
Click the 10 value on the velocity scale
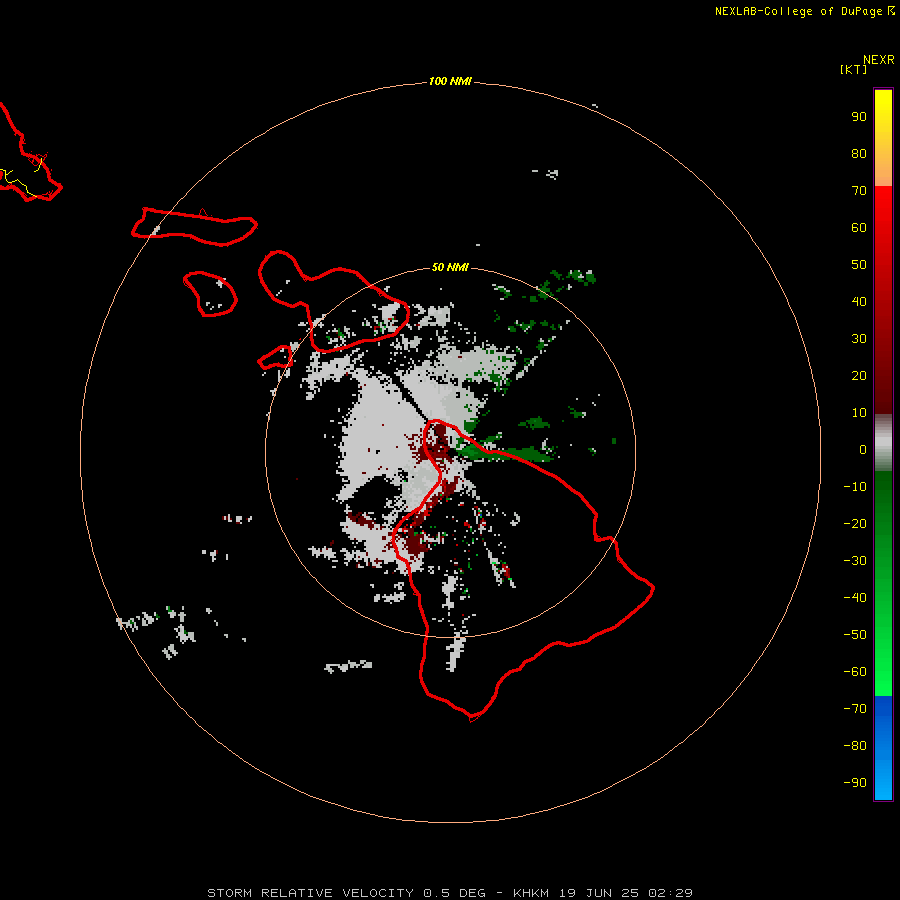pyautogui.click(x=859, y=413)
